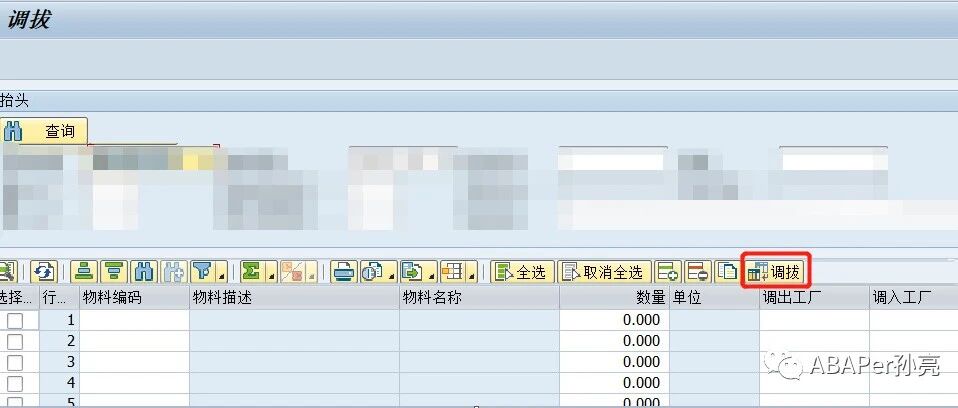The width and height of the screenshot is (958, 408).
Task: Click the copy row icon
Action: point(727,271)
